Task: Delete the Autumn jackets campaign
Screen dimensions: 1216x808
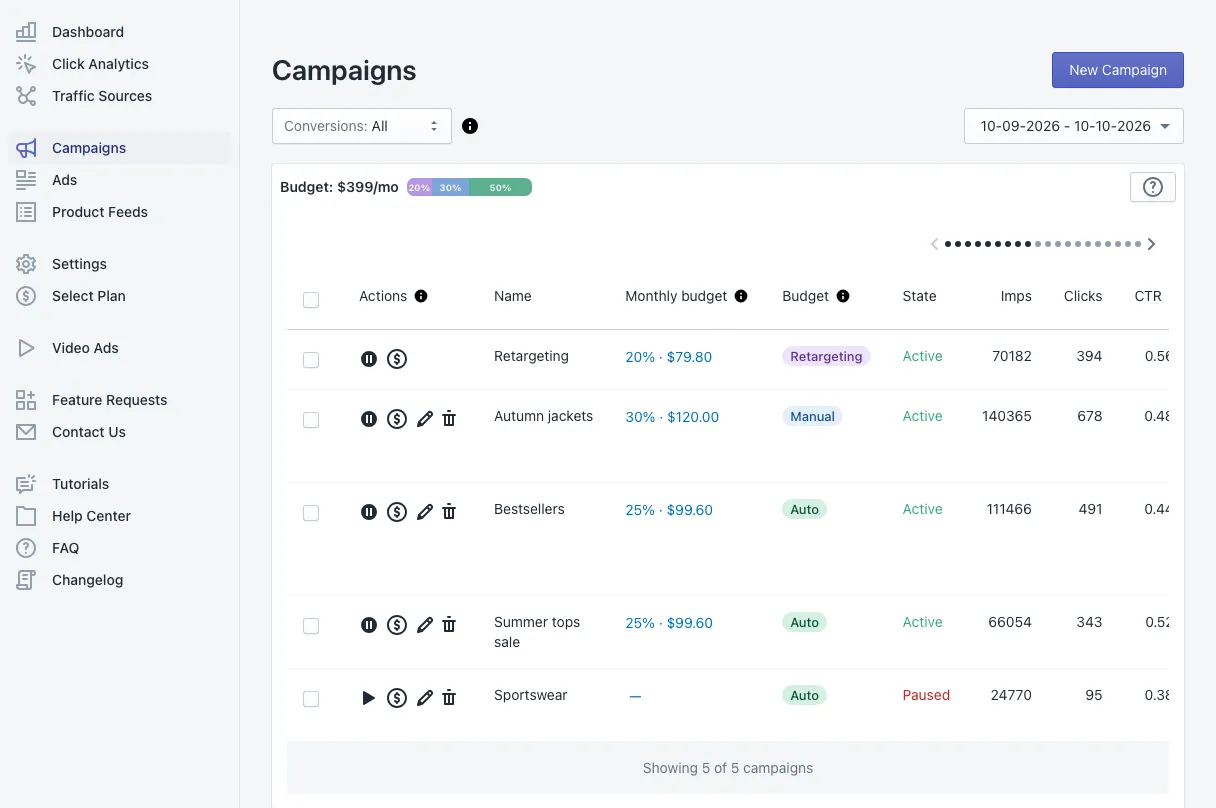Action: (x=449, y=419)
